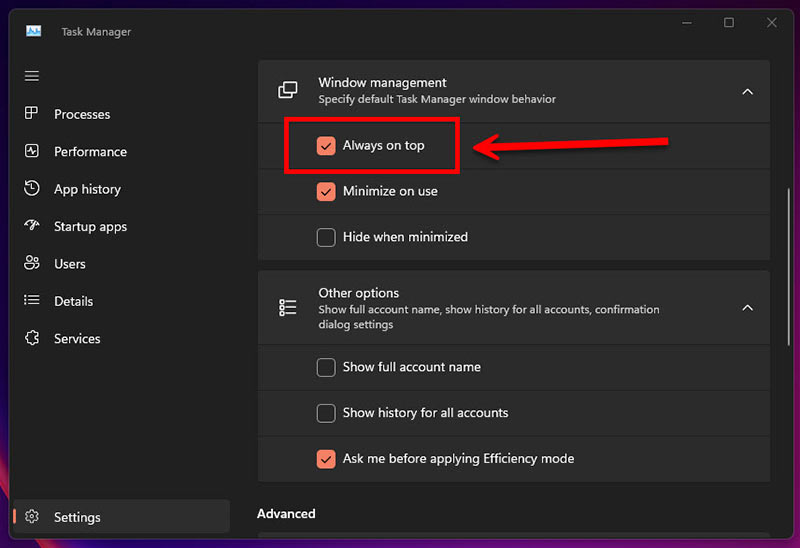Enable Hide when minimized
The image size is (800, 548).
326,237
